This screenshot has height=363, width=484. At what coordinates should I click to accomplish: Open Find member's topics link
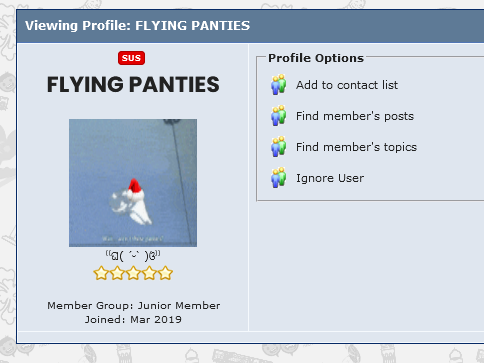356,147
